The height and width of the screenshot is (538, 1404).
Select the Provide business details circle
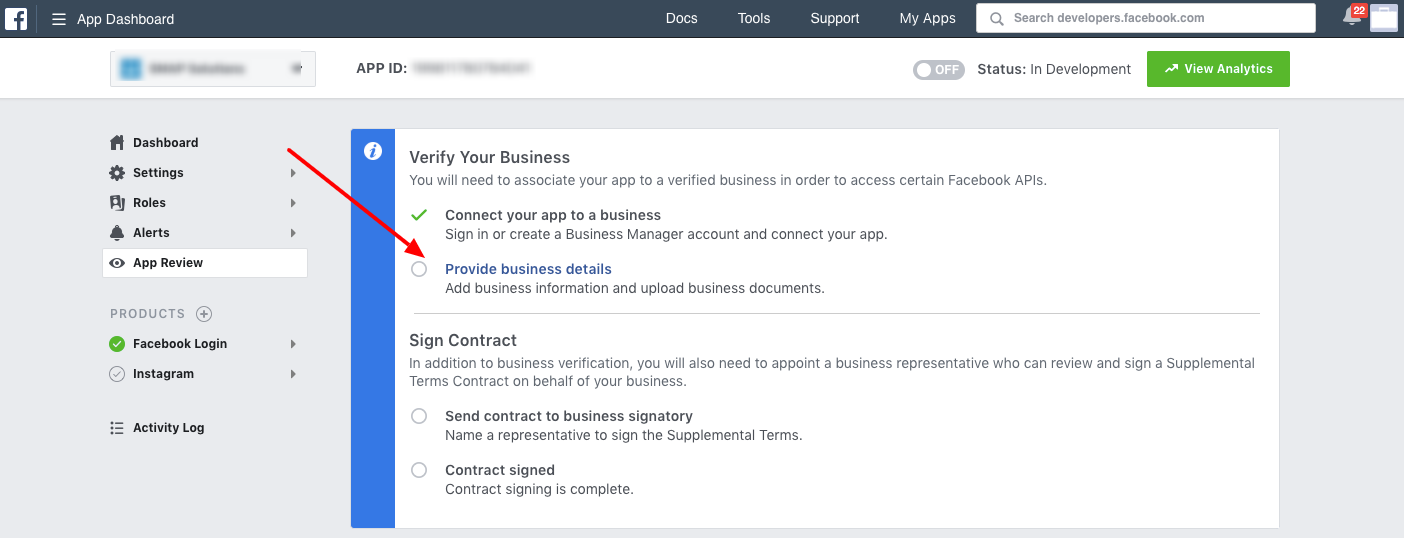(419, 269)
